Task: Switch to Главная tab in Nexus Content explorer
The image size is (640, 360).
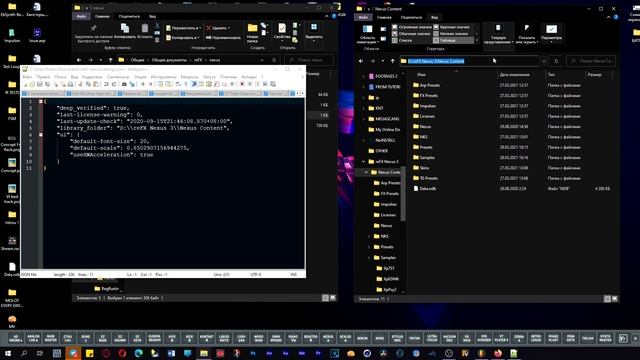Action: [x=384, y=18]
